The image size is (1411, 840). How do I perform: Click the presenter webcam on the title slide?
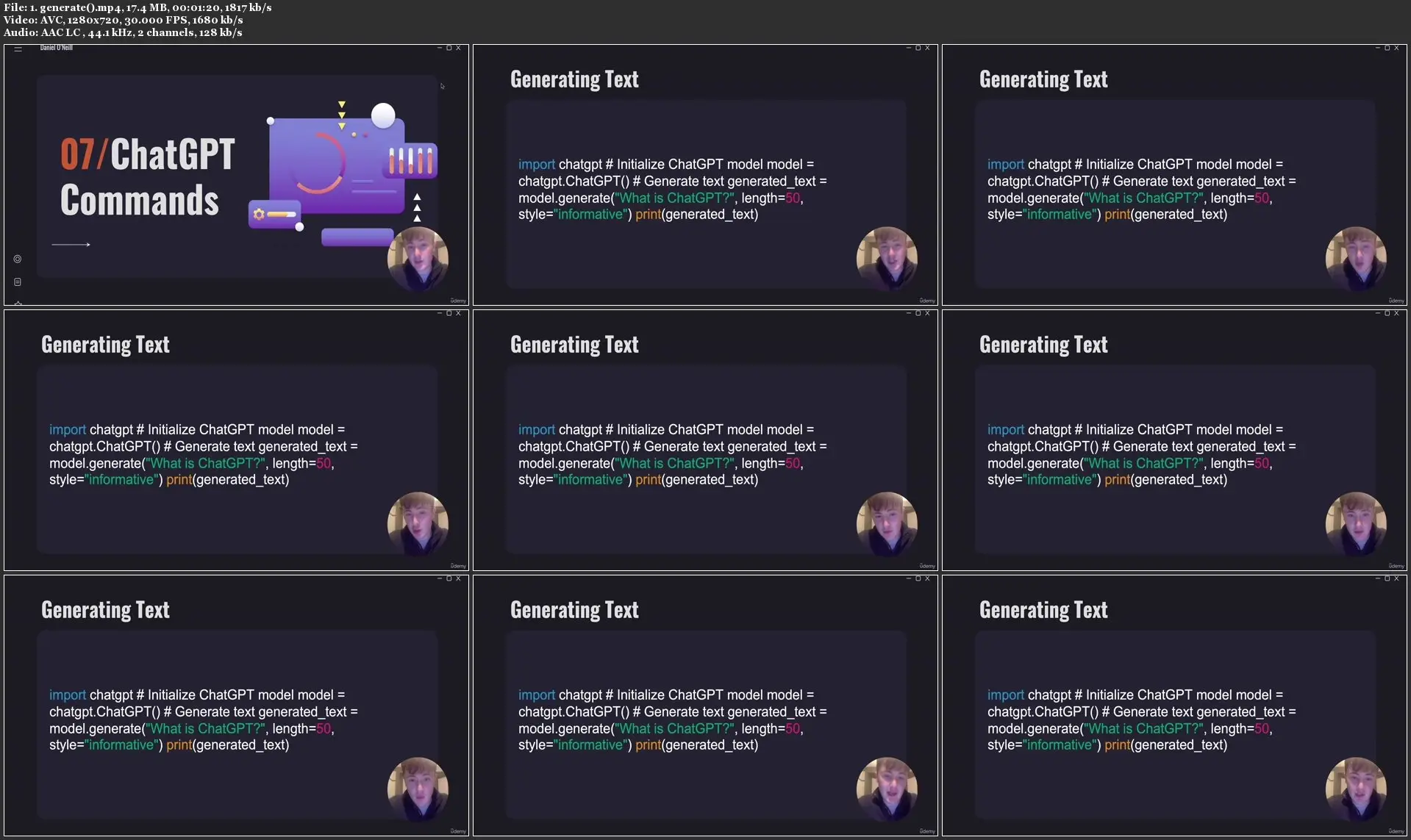(418, 259)
